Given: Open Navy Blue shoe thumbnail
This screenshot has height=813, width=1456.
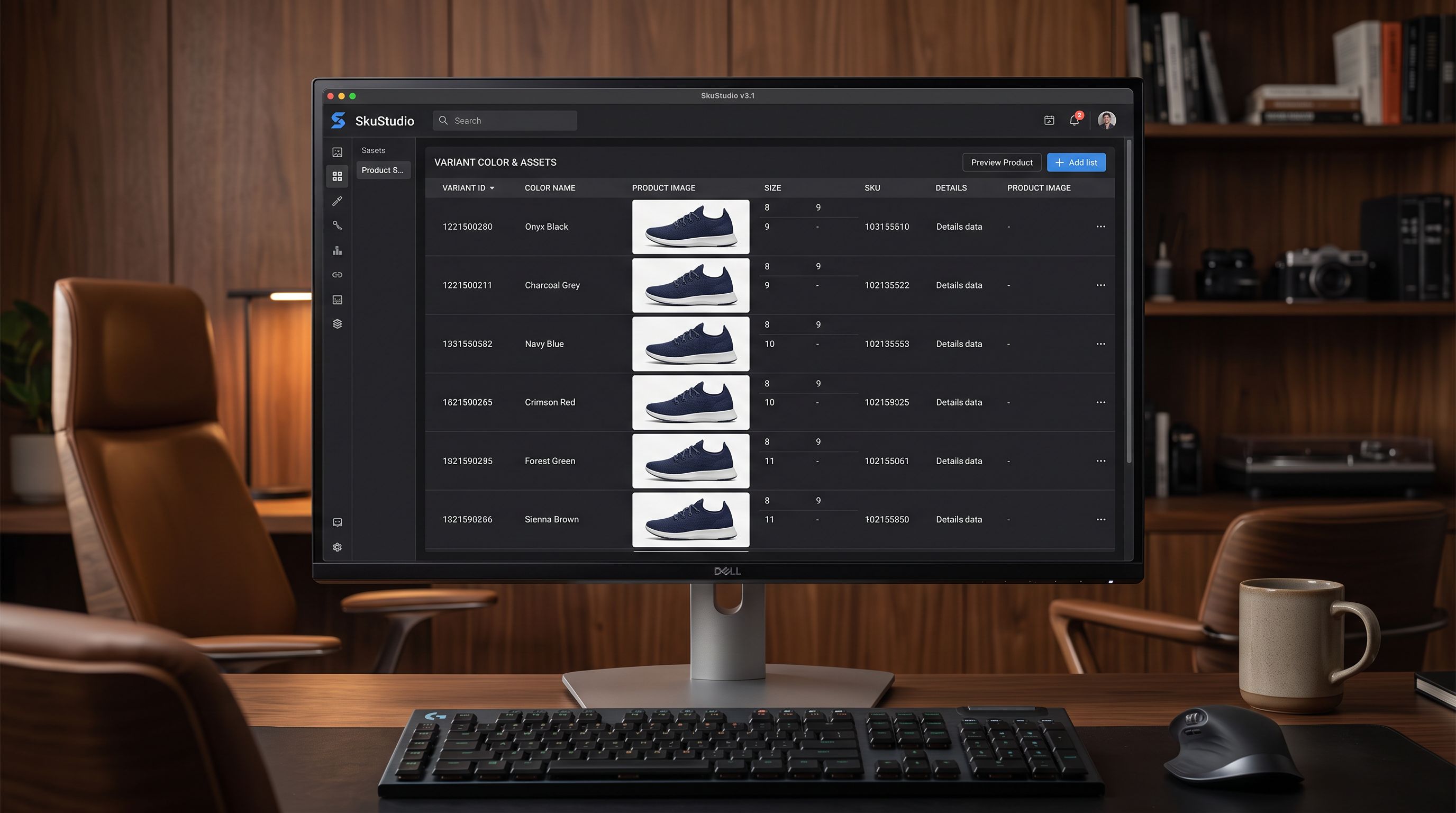Looking at the screenshot, I should pos(690,344).
